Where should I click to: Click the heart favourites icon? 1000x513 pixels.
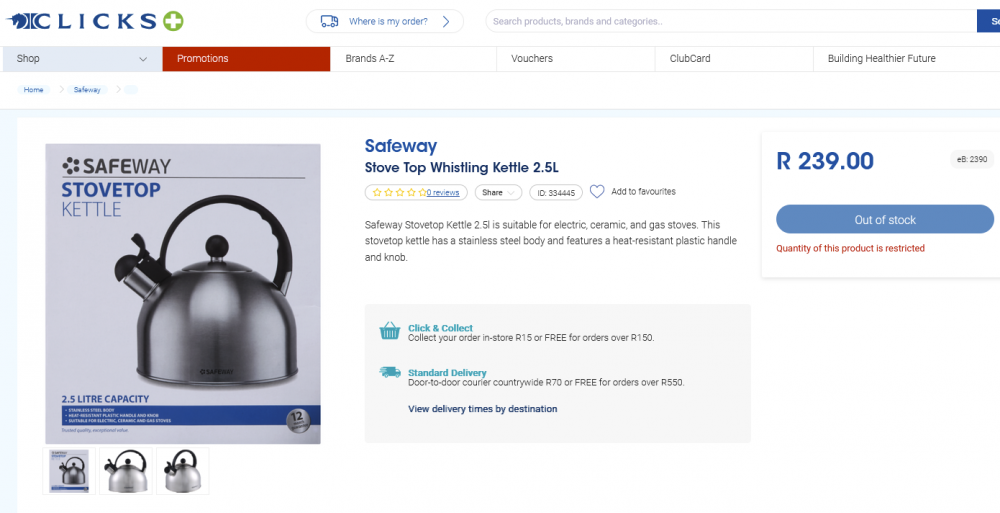(597, 191)
